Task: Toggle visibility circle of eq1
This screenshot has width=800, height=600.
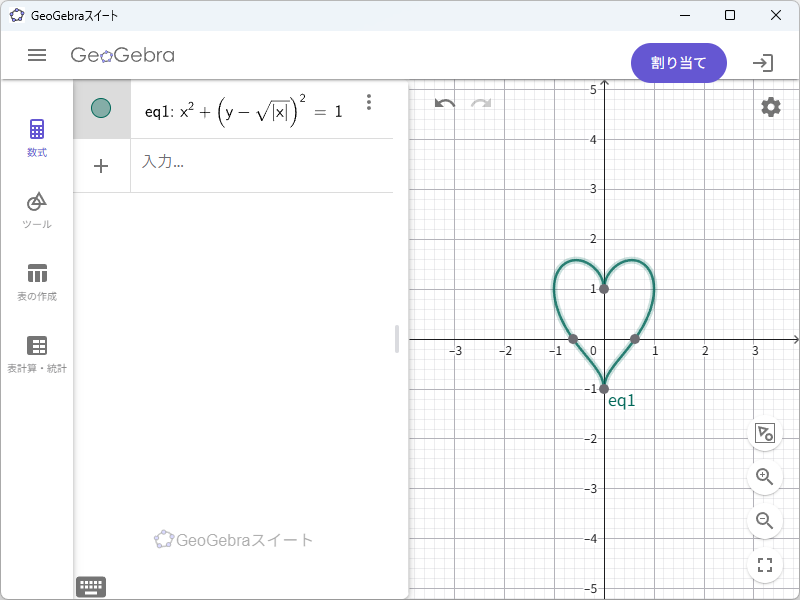Action: coord(101,108)
